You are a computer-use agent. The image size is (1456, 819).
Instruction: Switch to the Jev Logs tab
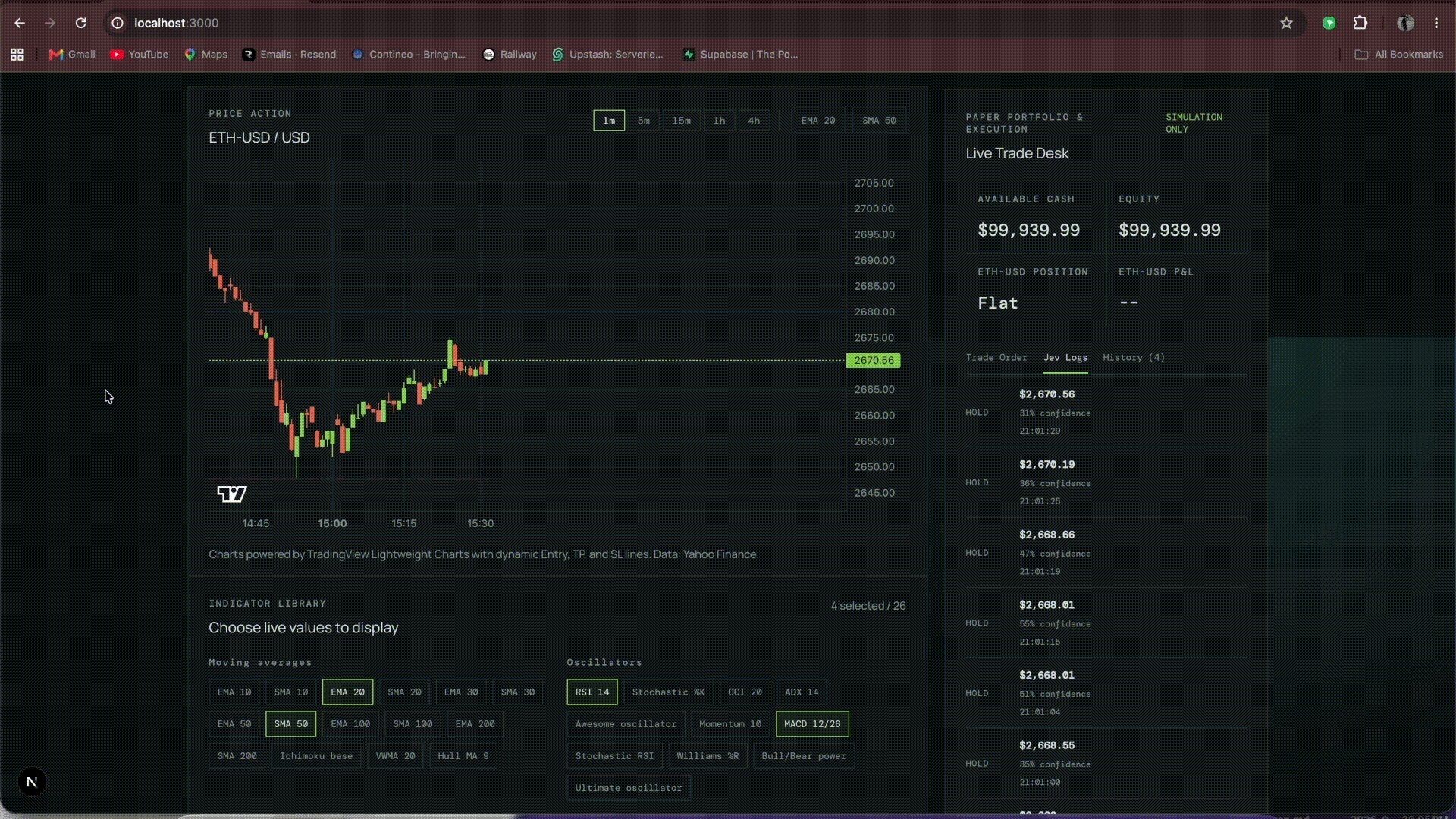click(1065, 358)
